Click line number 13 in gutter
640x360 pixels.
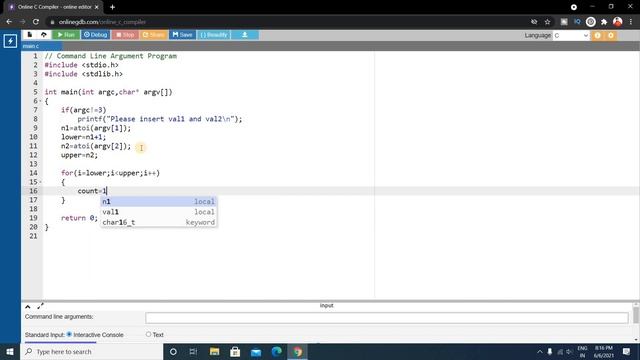click(33, 164)
